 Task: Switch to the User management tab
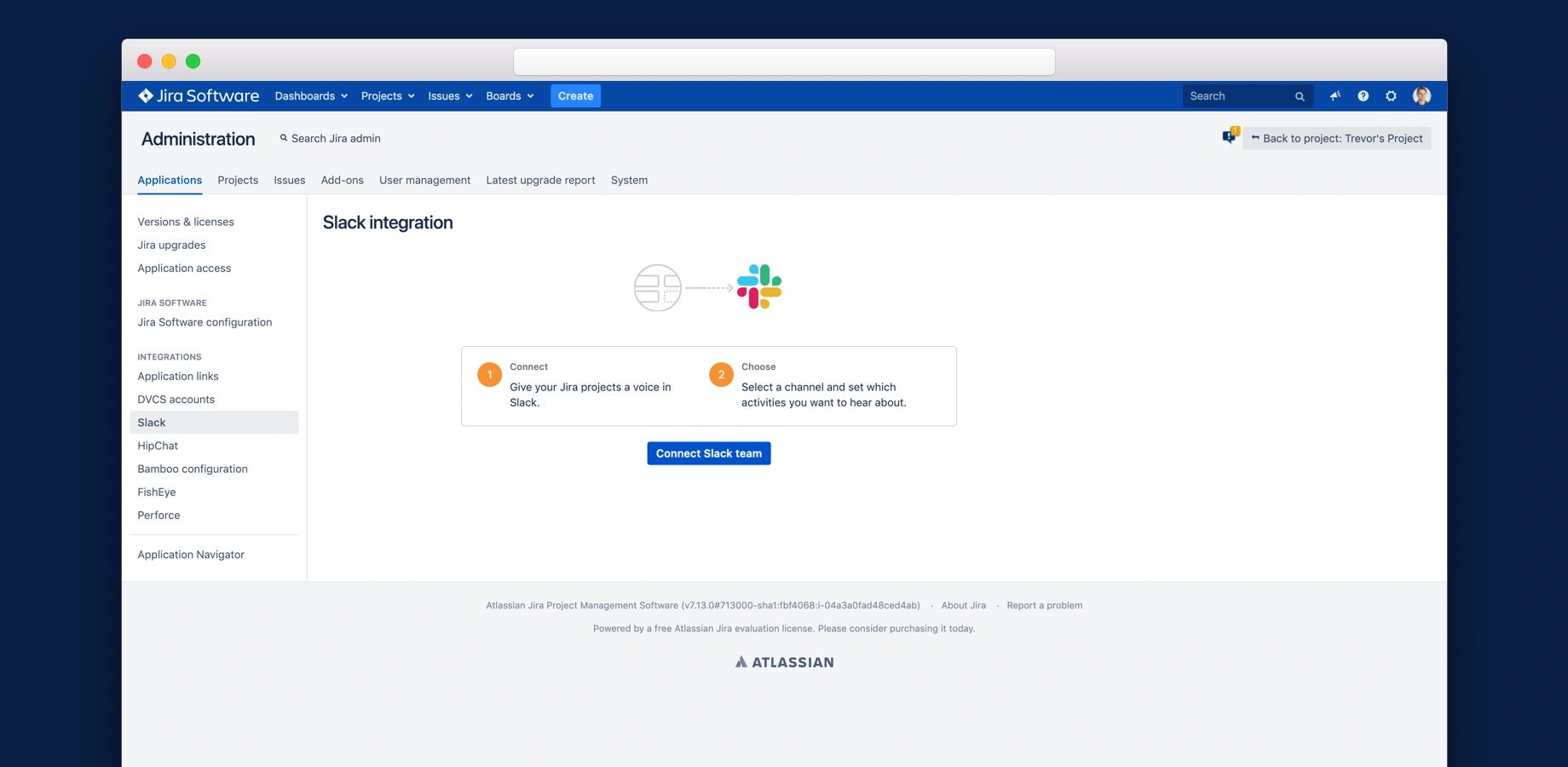tap(424, 181)
